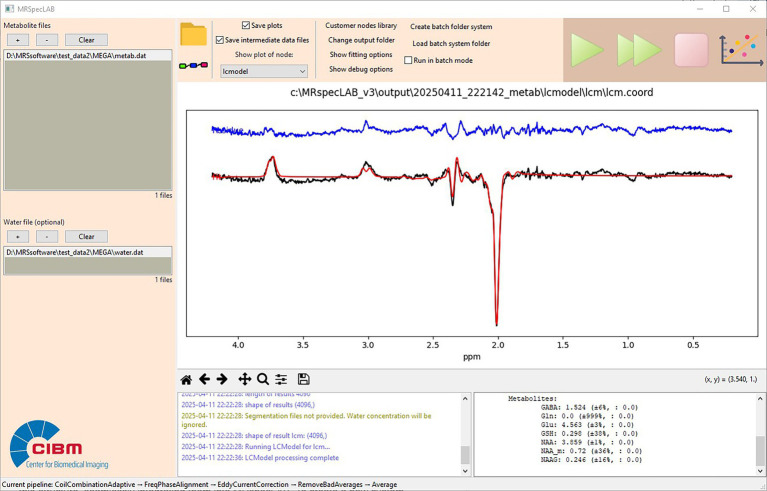Toggle Save intermediate data files checkbox
The image size is (767, 491).
[x=220, y=40]
